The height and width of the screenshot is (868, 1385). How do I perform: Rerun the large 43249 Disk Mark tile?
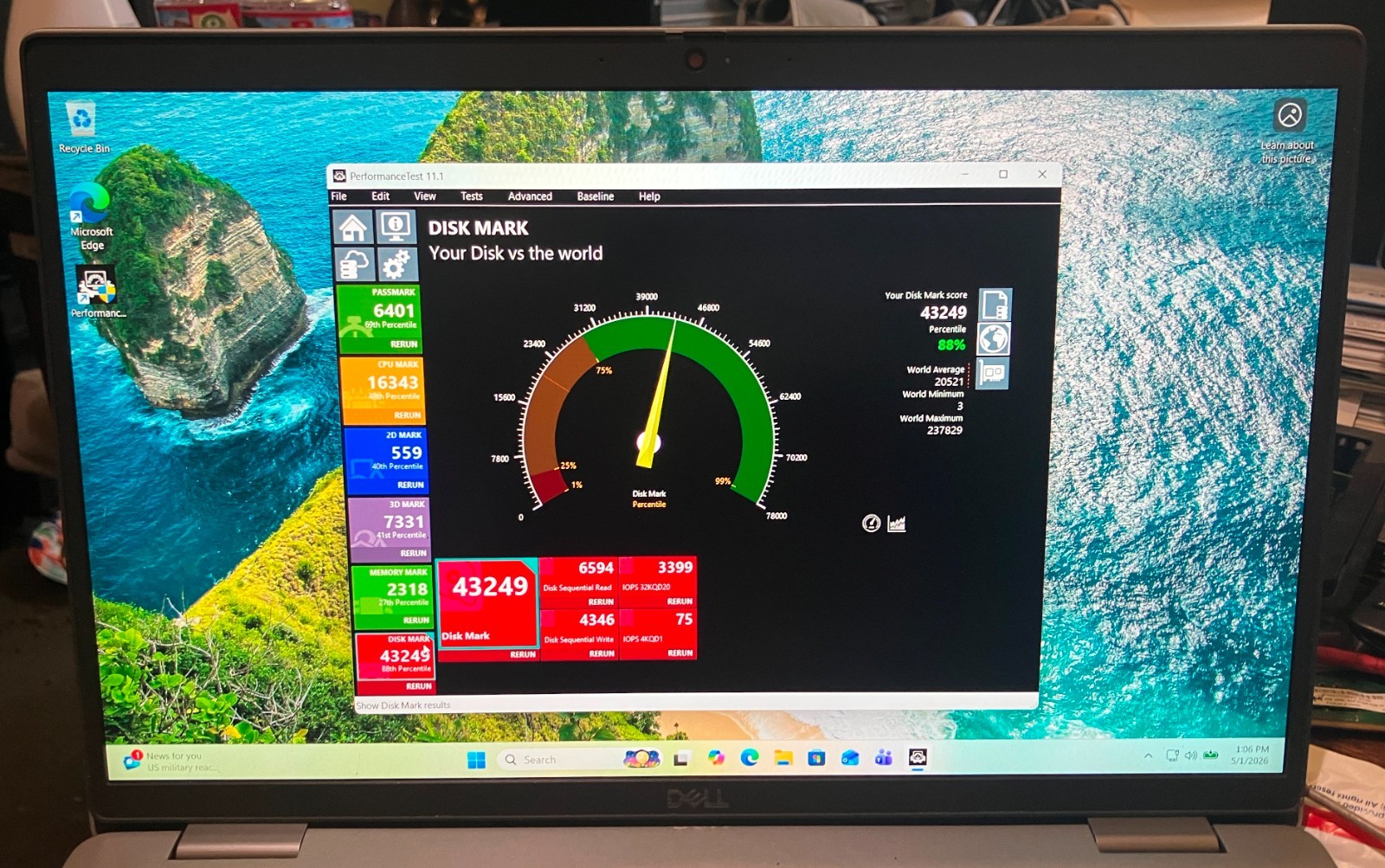[x=523, y=654]
